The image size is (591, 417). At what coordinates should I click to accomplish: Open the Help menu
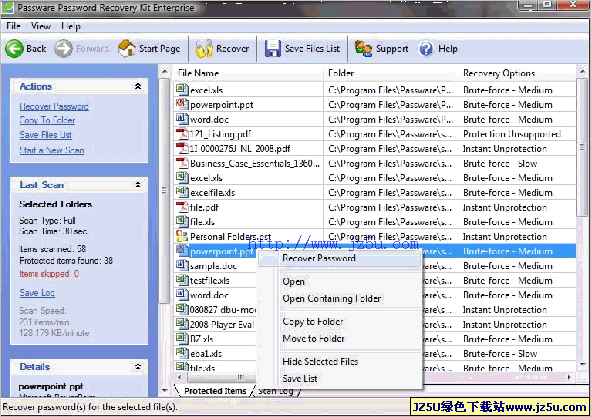click(70, 26)
